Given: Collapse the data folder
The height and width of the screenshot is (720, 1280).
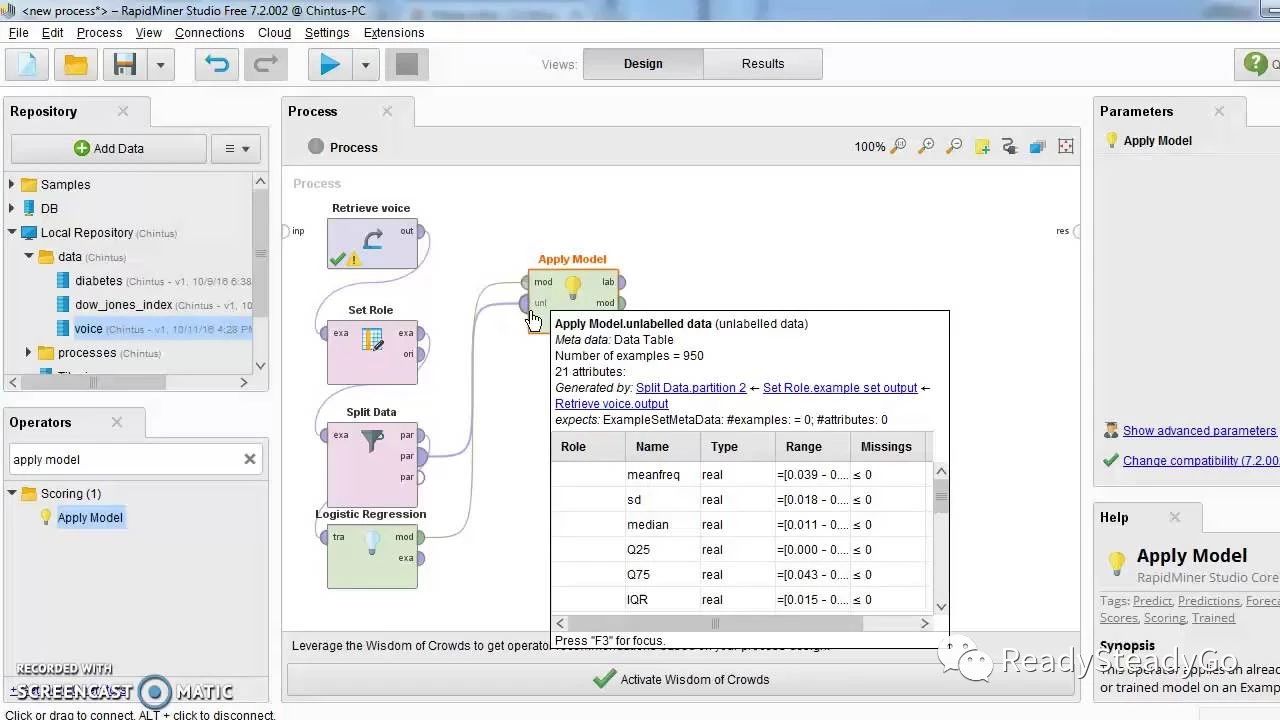Looking at the screenshot, I should [x=29, y=256].
